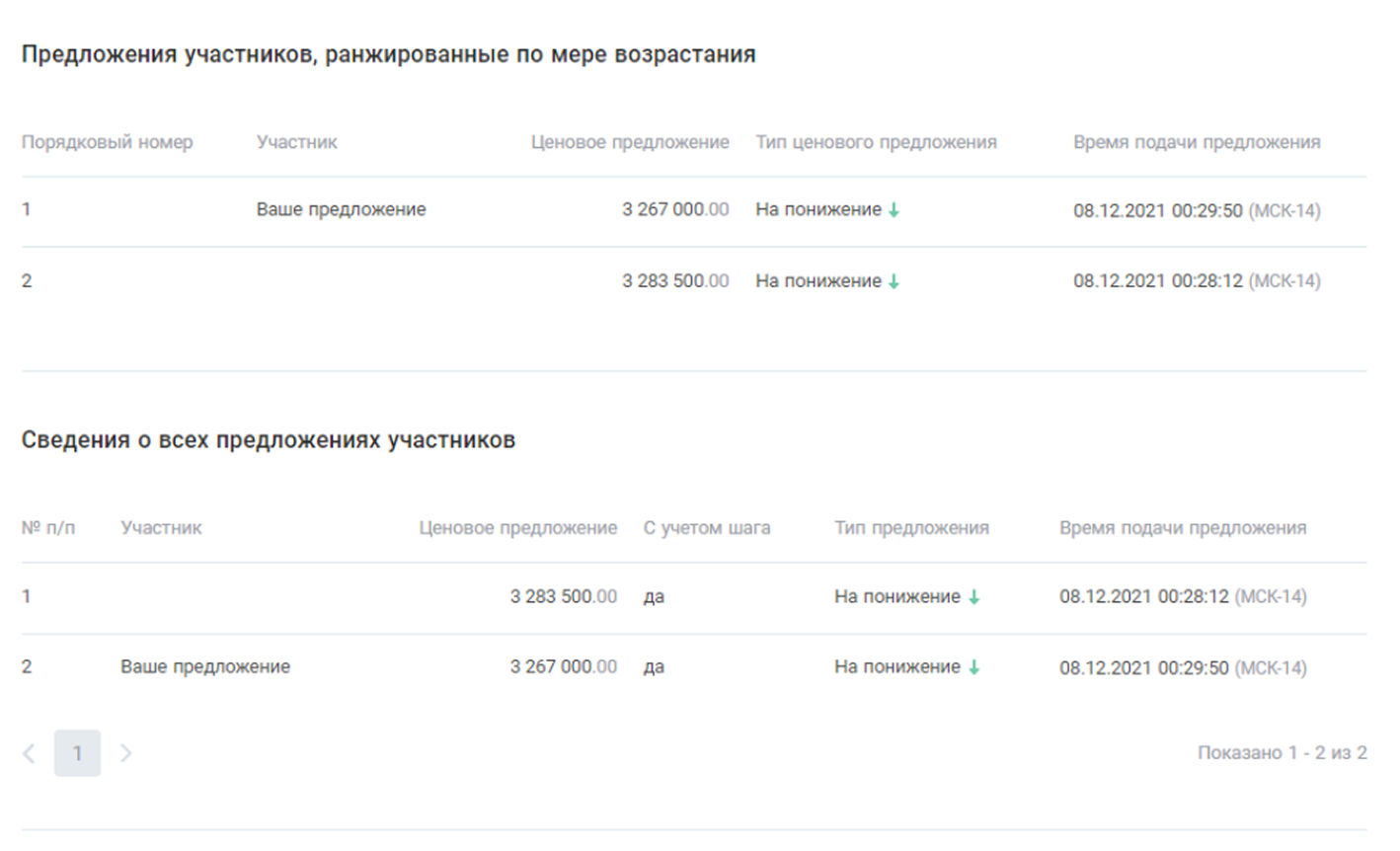This screenshot has height=851, width=1400.
Task: Click down arrow icon in second row of all-proposals table
Action: tap(973, 667)
